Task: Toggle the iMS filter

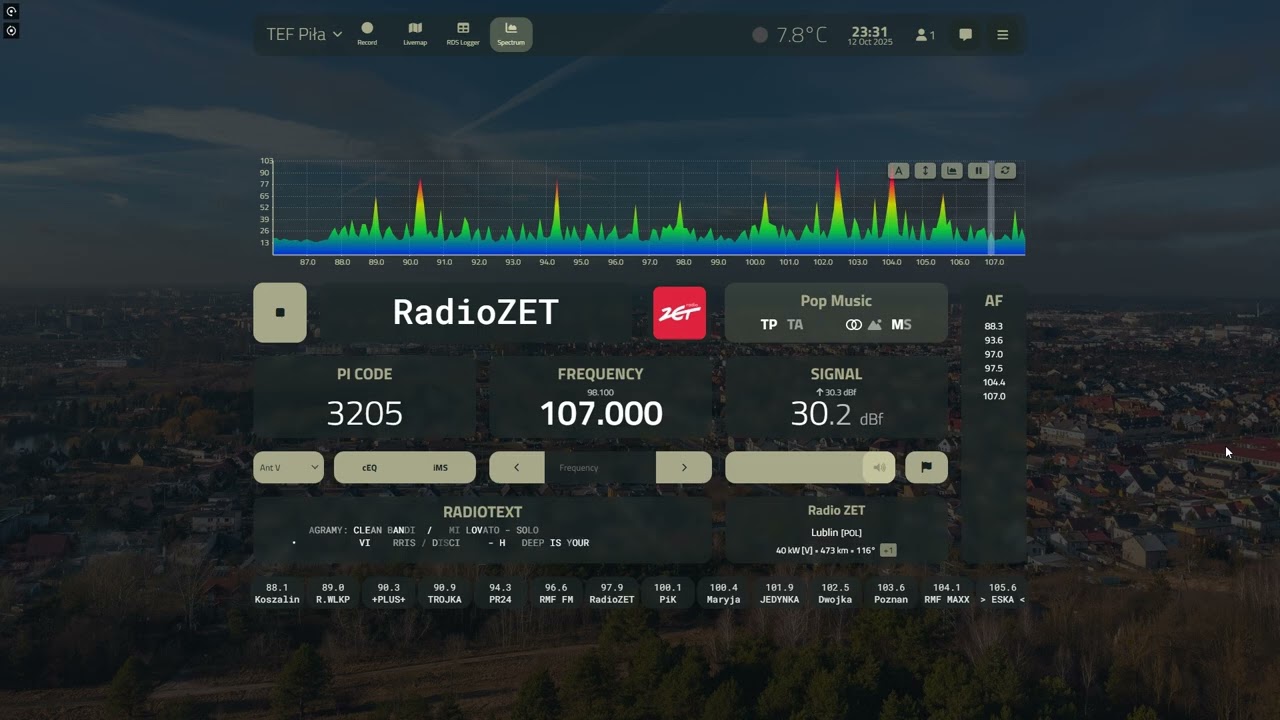Action: pyautogui.click(x=440, y=467)
